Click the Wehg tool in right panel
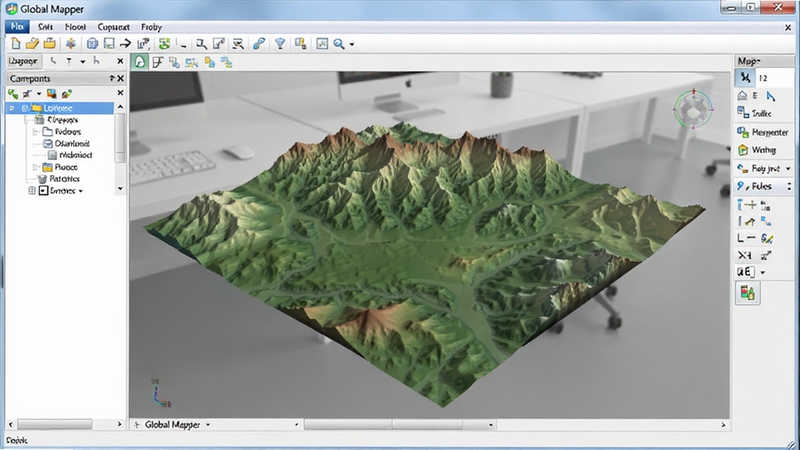Viewport: 800px width, 450px height. (x=757, y=149)
